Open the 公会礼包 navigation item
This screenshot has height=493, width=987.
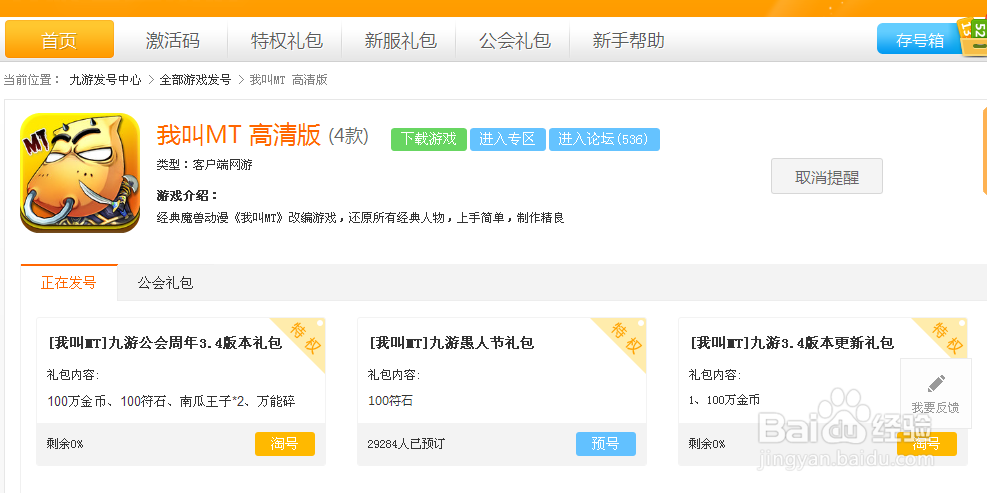[514, 40]
